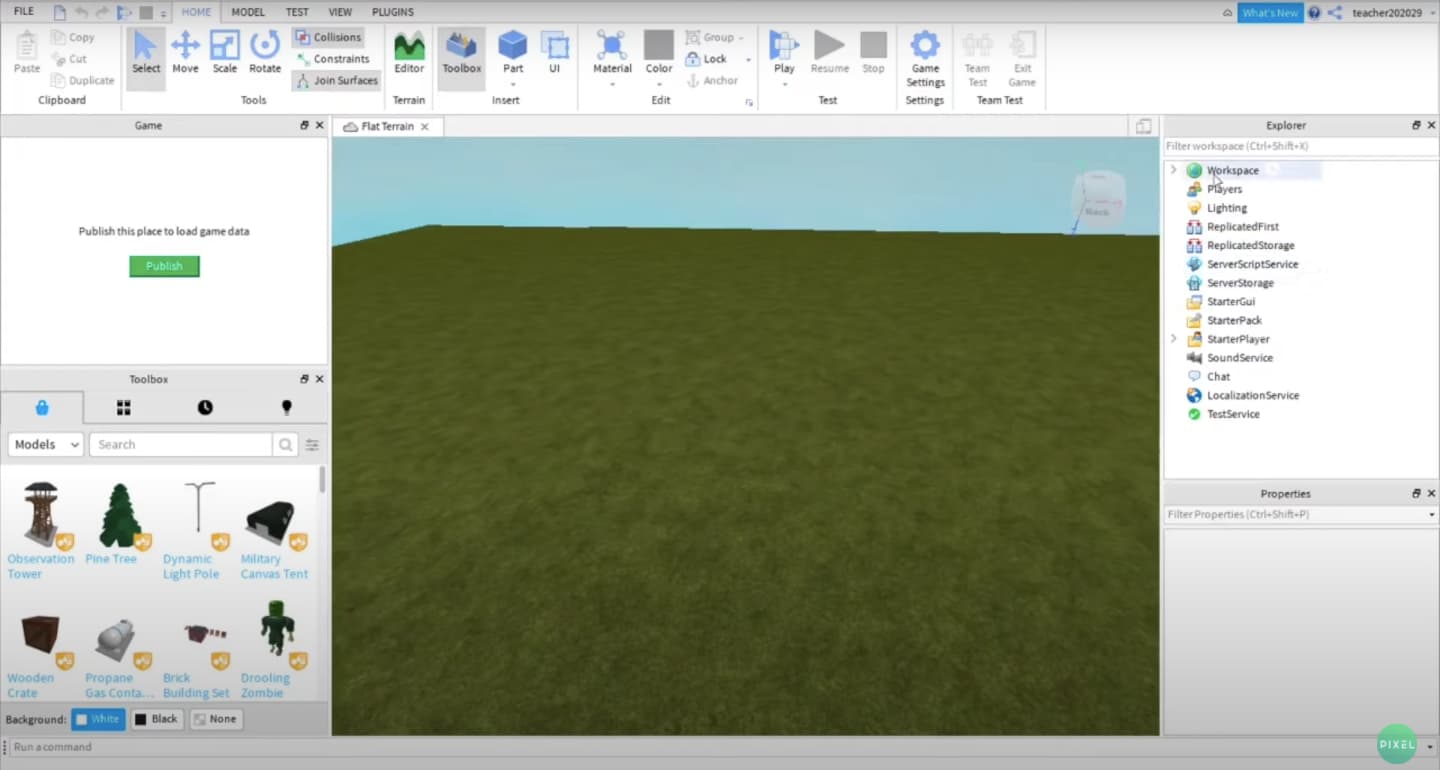
Task: Open the Play dropdown arrow
Action: click(x=784, y=85)
